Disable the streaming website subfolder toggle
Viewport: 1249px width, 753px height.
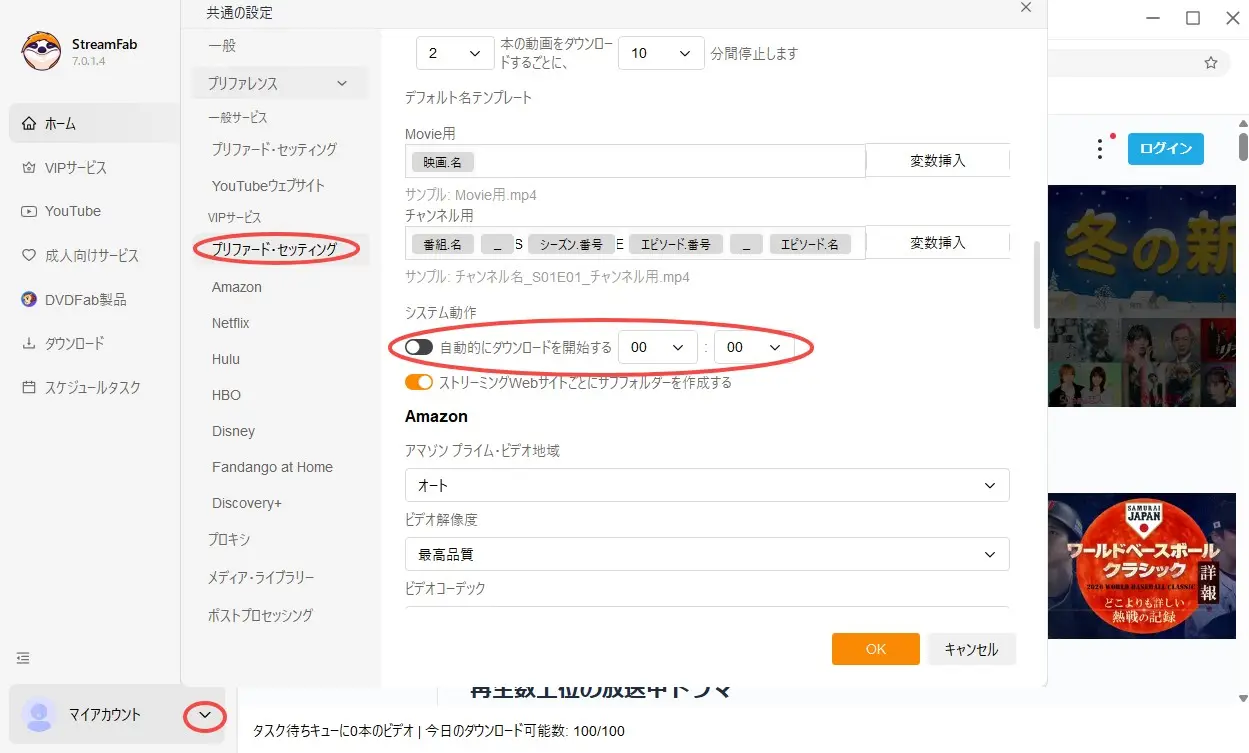pos(418,382)
